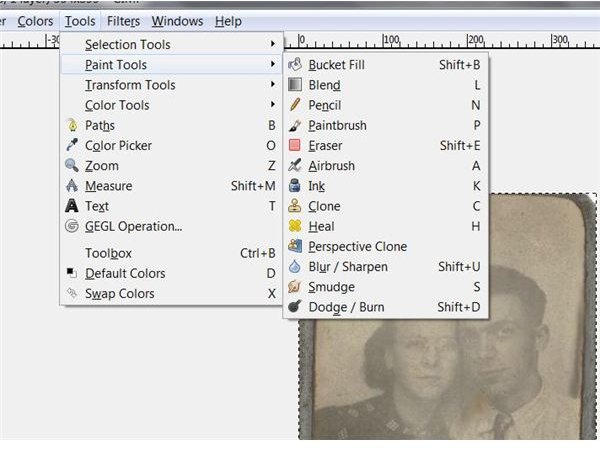Click the Blend gradient icon

point(295,85)
